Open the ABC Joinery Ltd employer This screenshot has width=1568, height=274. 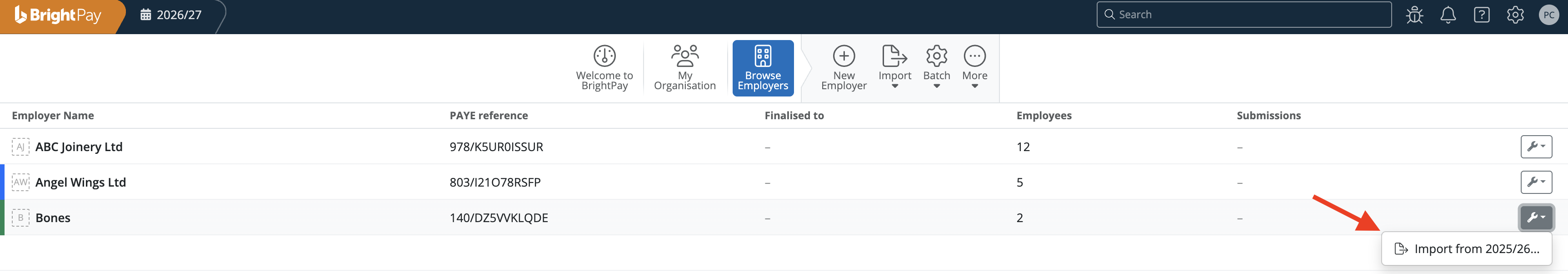(x=79, y=147)
